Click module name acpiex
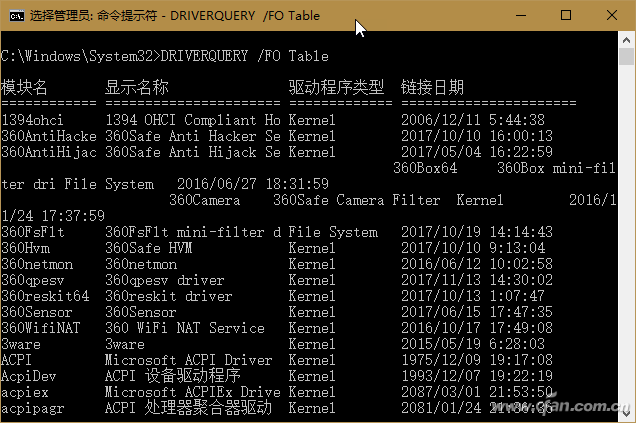Viewport: 636px width, 423px height. pyautogui.click(x=25, y=393)
